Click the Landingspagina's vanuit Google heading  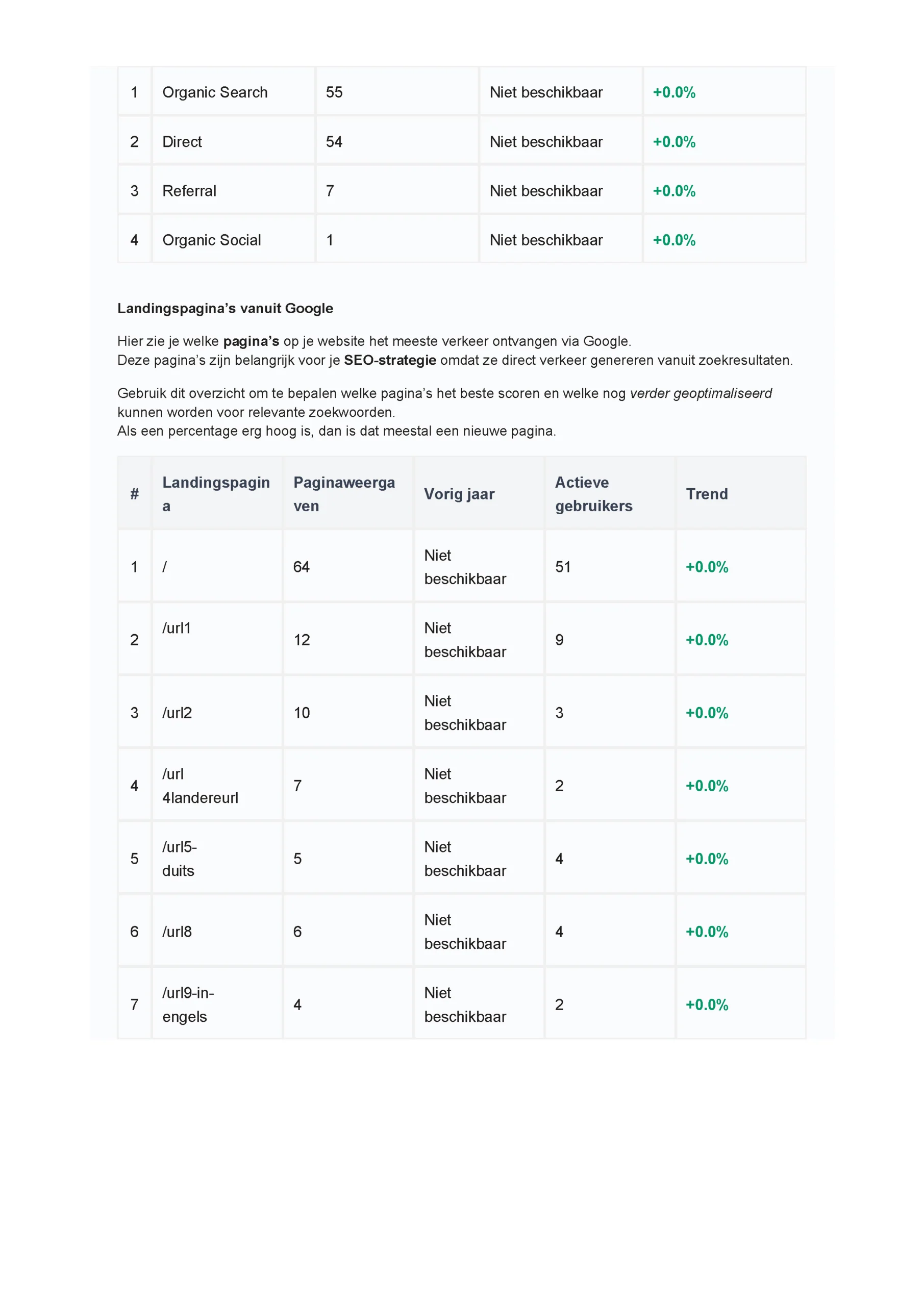(226, 308)
